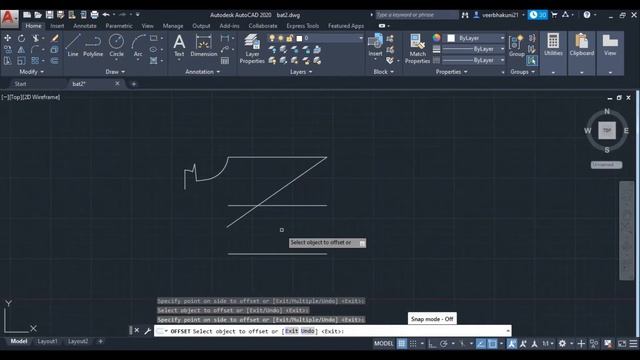Image resolution: width=640 pixels, height=360 pixels.
Task: Click the Rectangle tool icon
Action: click(153, 38)
